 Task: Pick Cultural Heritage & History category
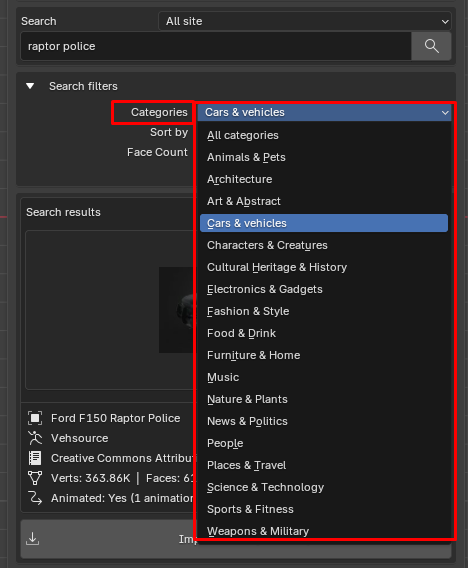click(x=324, y=267)
